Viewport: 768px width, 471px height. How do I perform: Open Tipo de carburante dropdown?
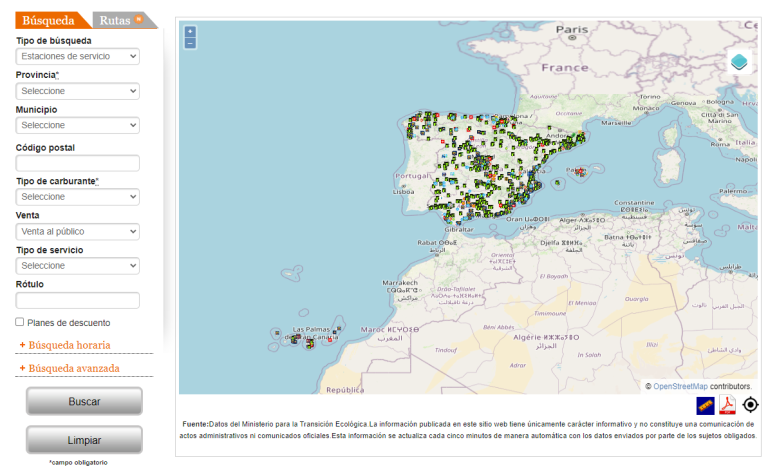click(x=77, y=197)
